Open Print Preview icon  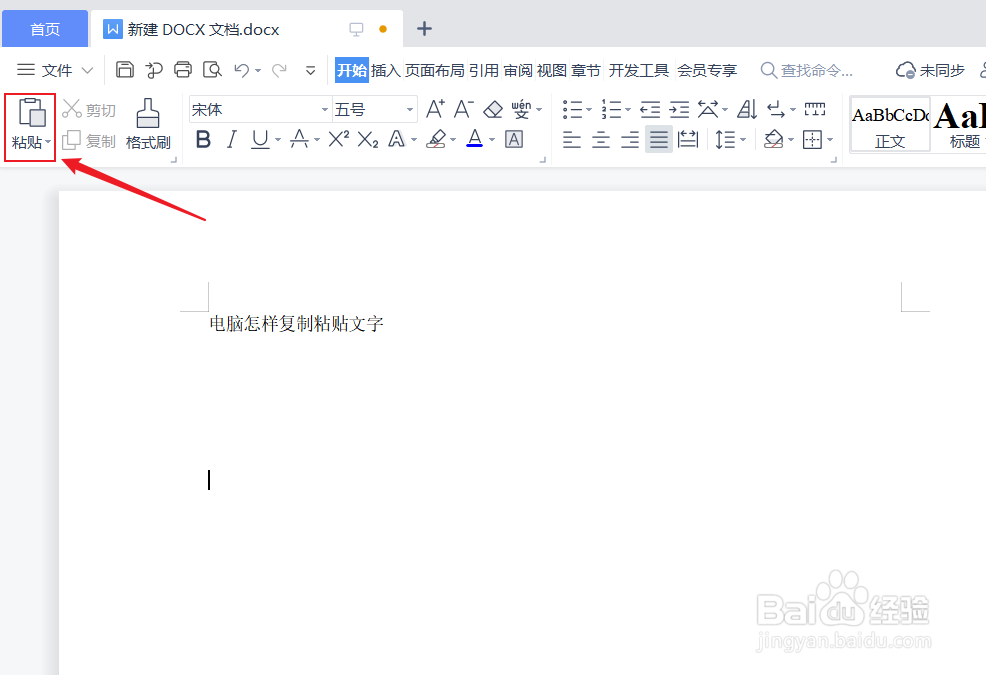[x=213, y=69]
